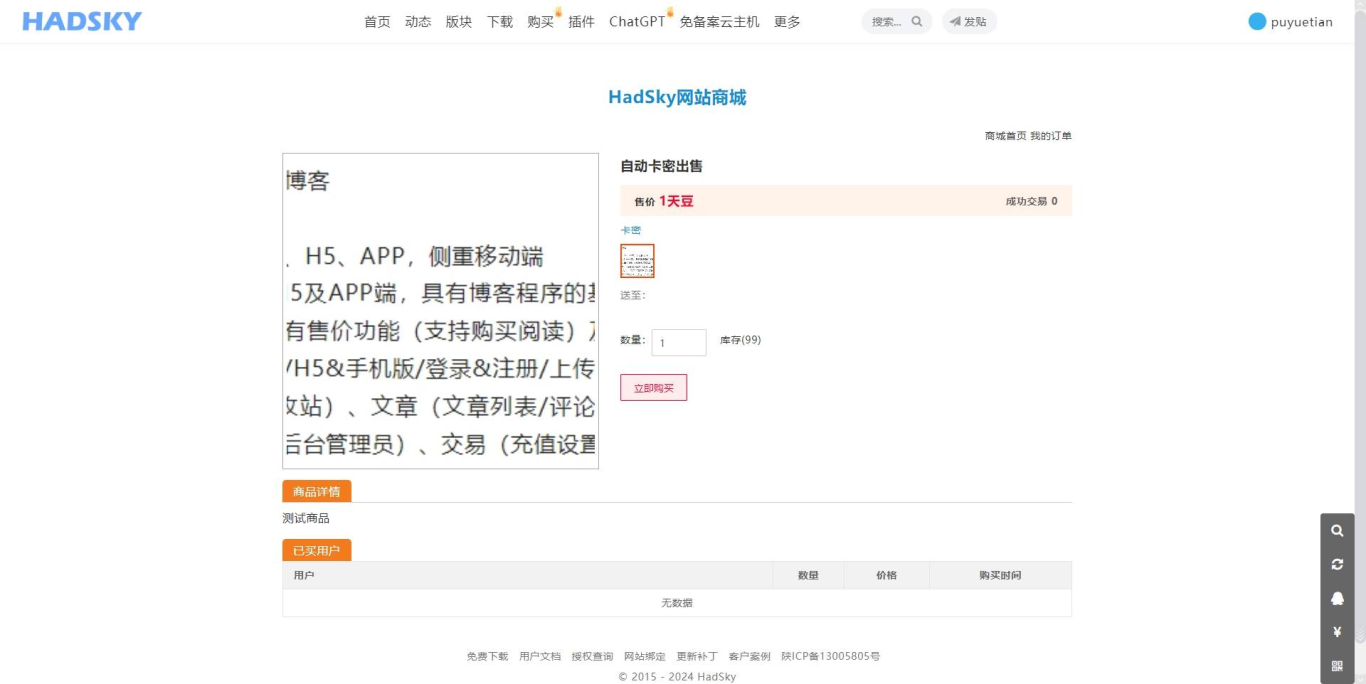1366x684 pixels.
Task: Focus the 数量 quantity input
Action: [x=679, y=343]
